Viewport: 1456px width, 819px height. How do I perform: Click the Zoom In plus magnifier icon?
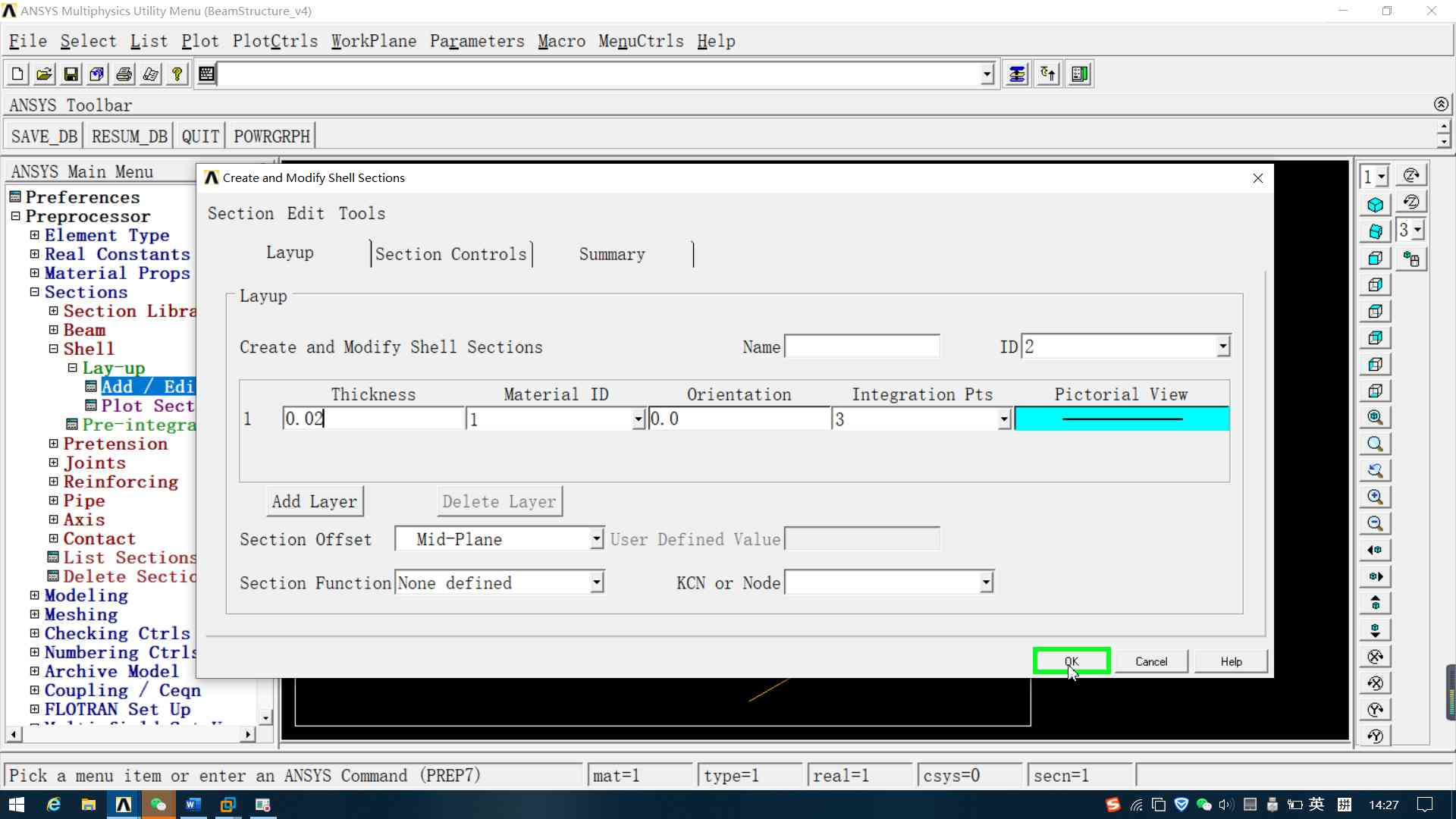click(1375, 497)
